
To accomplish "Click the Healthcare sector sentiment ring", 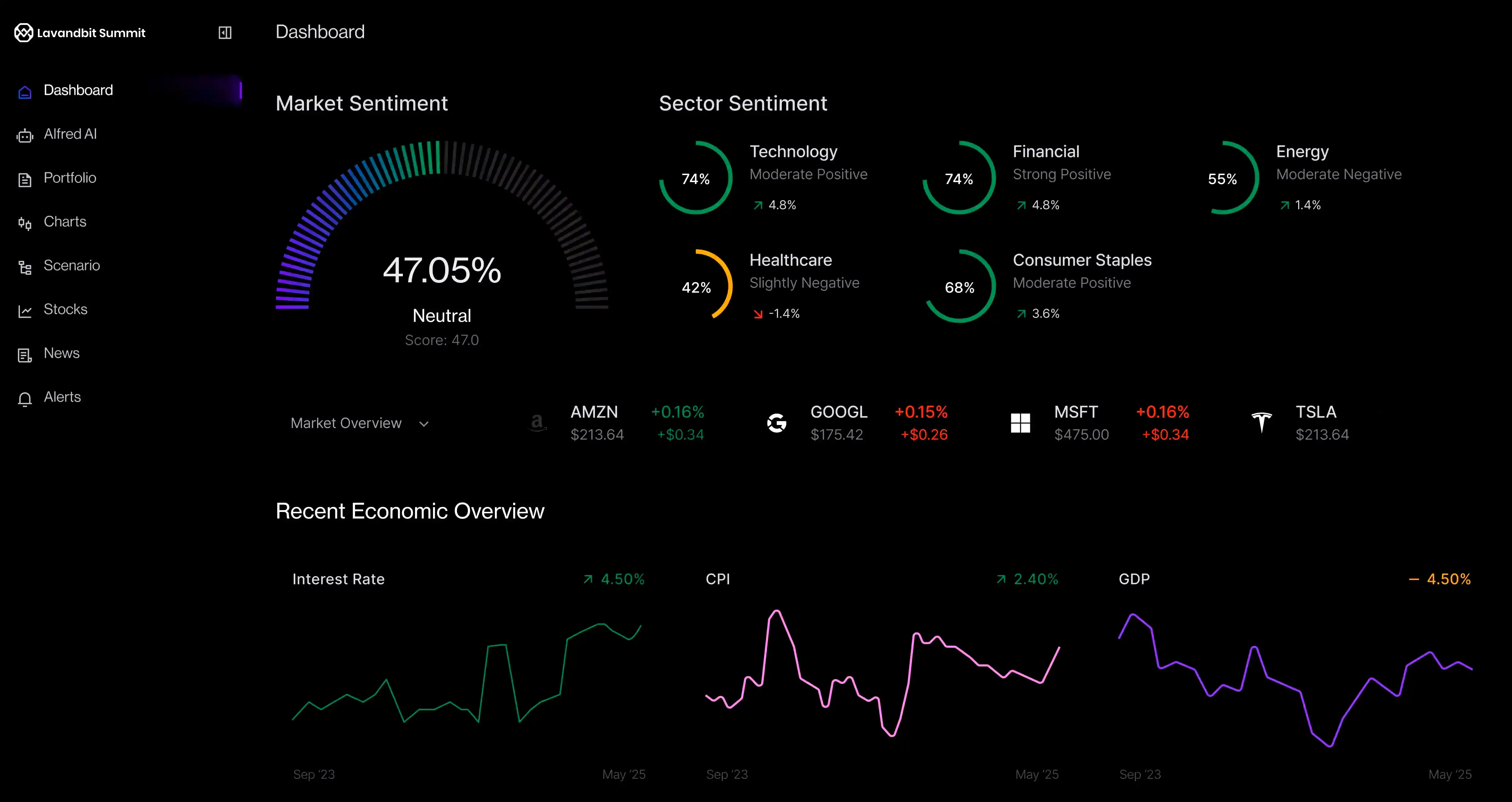I will coord(712,286).
